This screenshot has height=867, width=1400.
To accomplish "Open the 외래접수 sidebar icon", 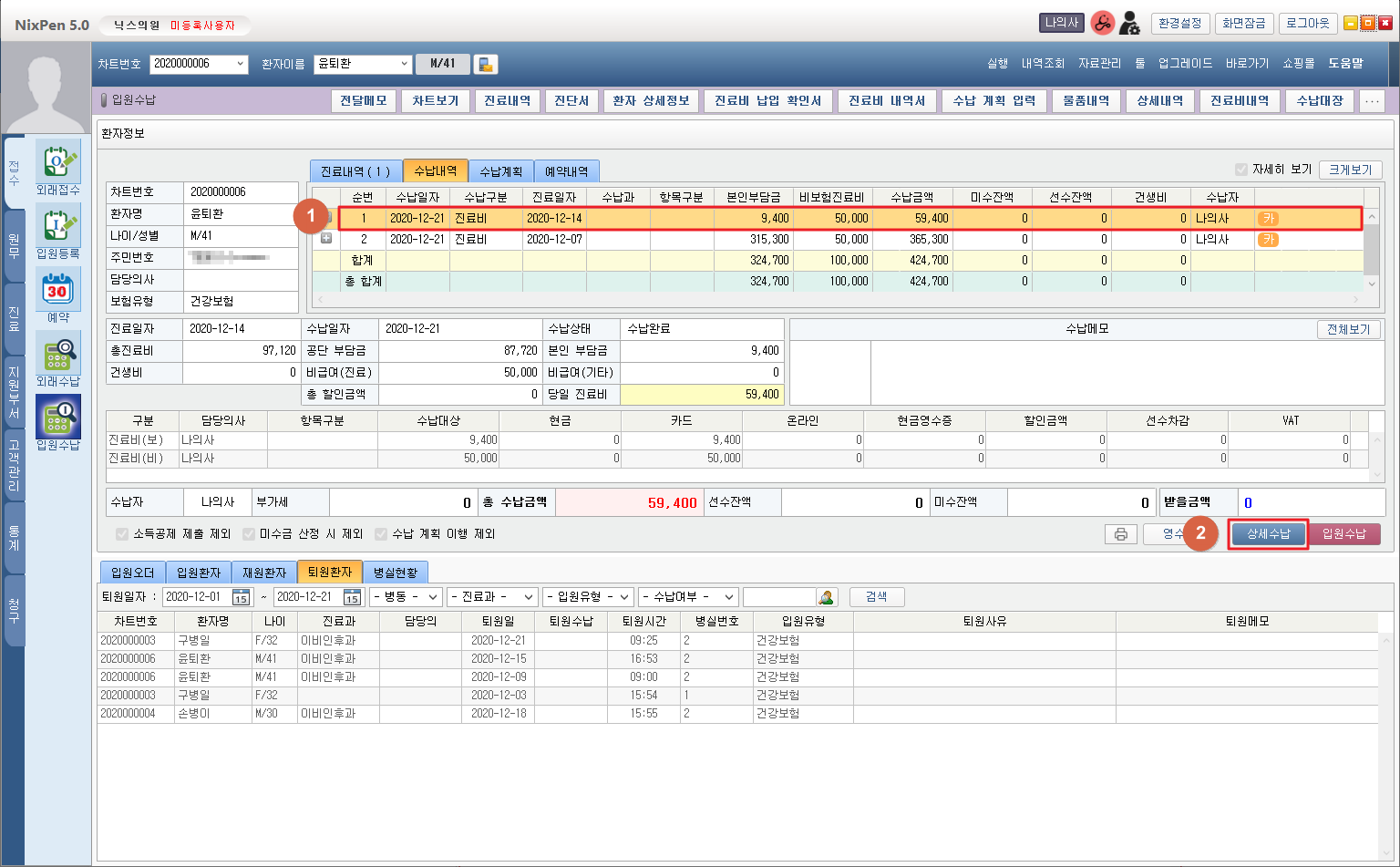I will click(57, 164).
